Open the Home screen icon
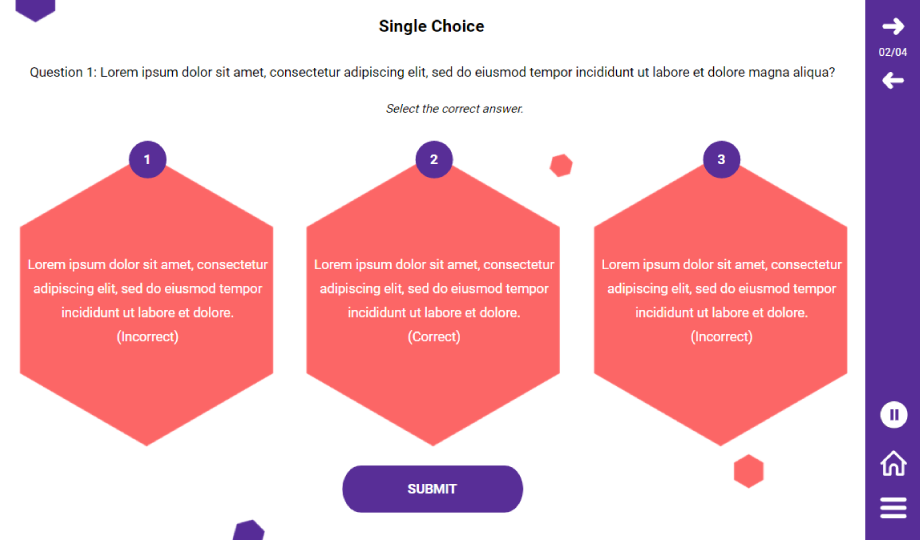920x540 pixels. [893, 463]
